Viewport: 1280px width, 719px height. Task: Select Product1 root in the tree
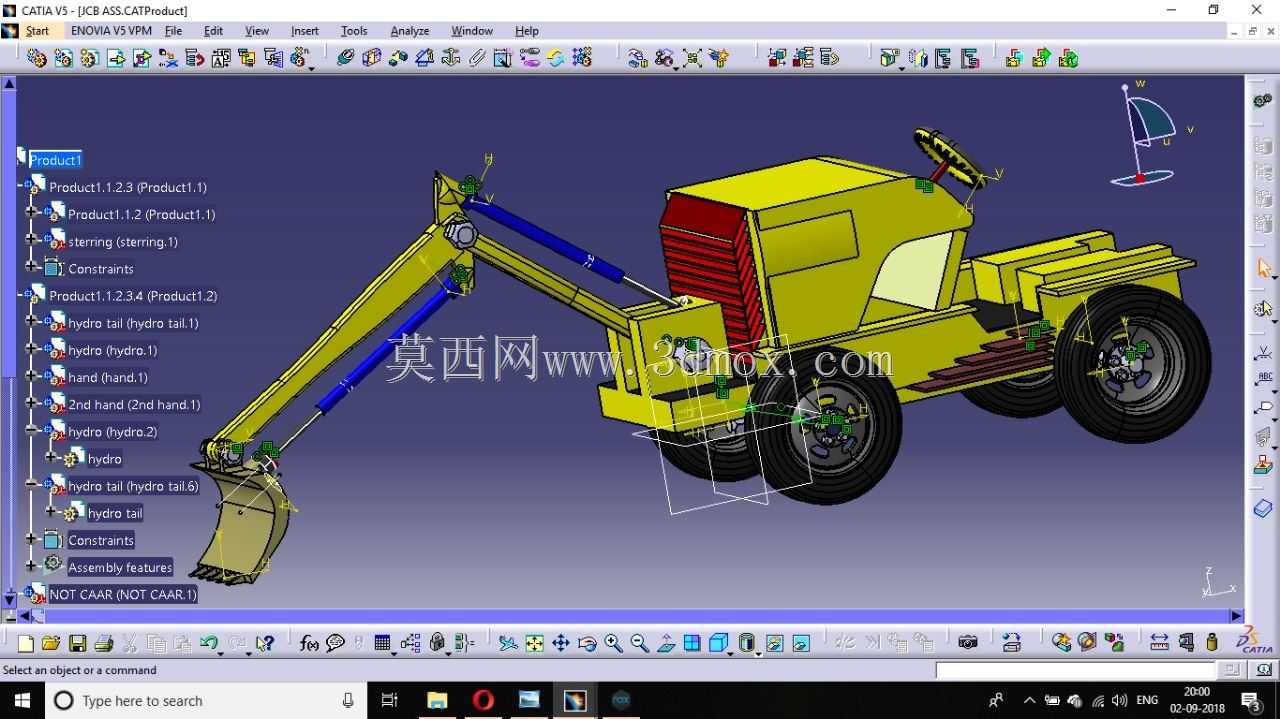click(55, 160)
